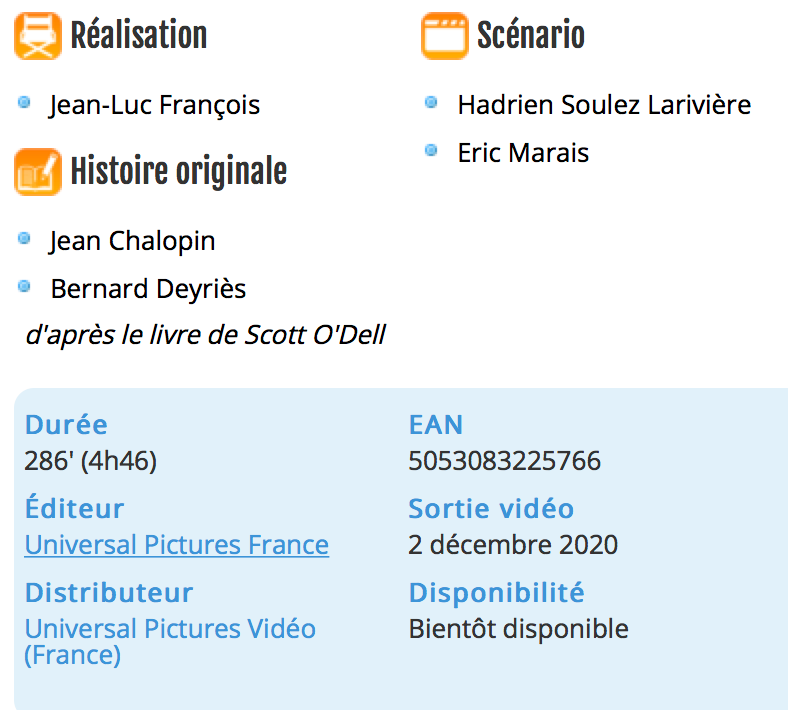The image size is (788, 710).
Task: Click the Réalisation section heading
Action: 138,36
